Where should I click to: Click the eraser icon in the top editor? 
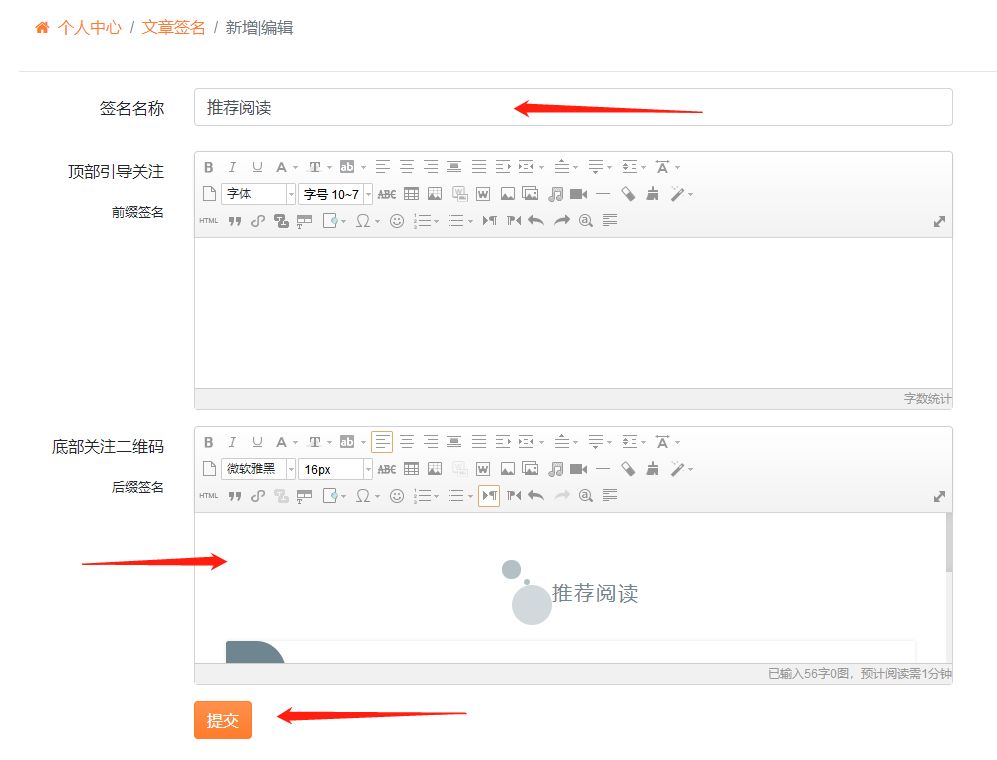point(628,194)
